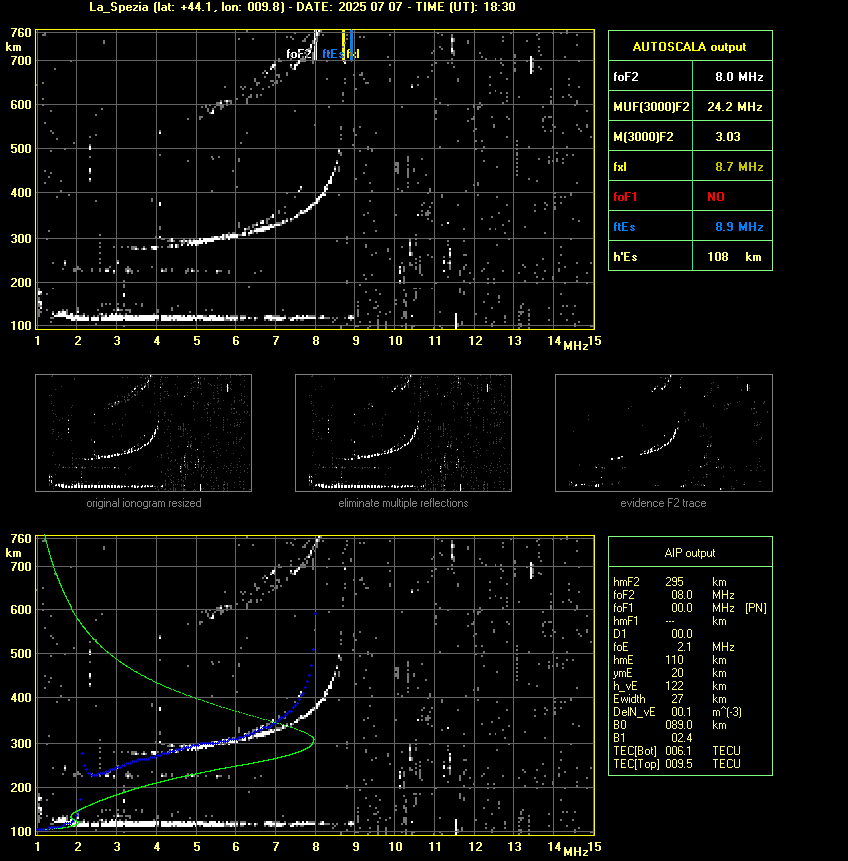
Task: Click the foF2 marker label on top ionogram
Action: pos(299,54)
